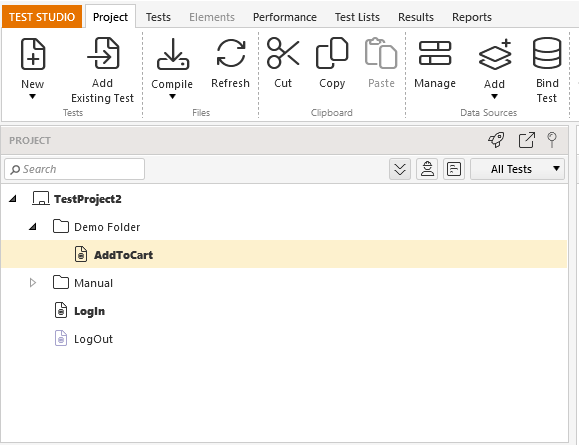
Task: Open the All Tests filter dropdown
Action: 517,170
